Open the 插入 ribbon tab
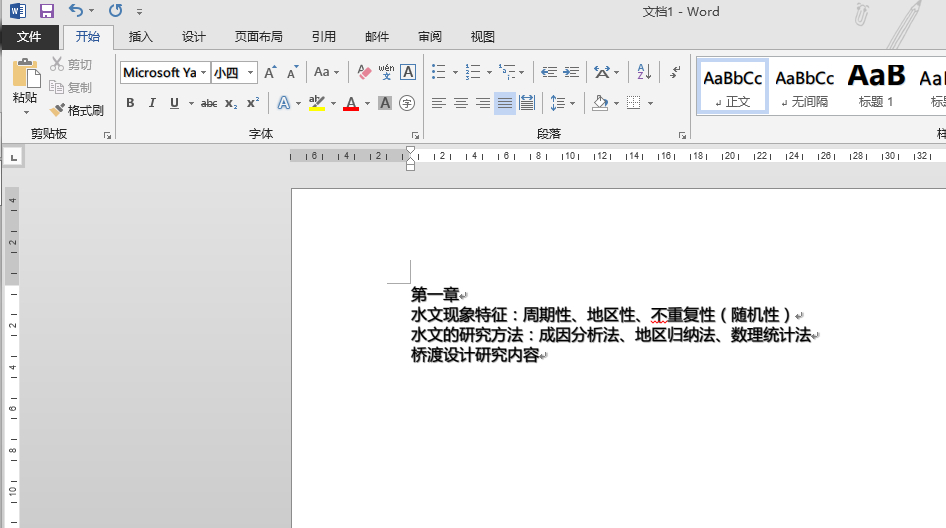Screen dimensions: 946x528 tap(141, 37)
